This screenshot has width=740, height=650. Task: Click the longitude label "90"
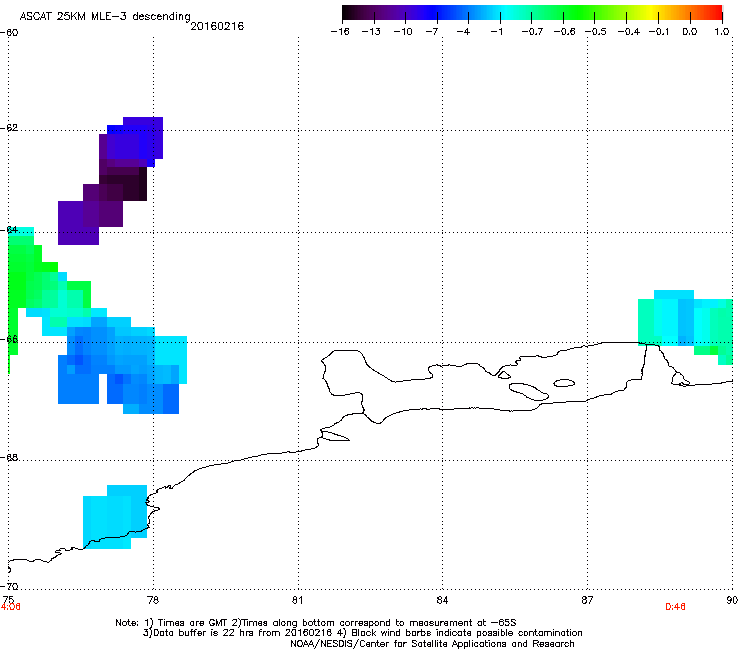tap(732, 599)
